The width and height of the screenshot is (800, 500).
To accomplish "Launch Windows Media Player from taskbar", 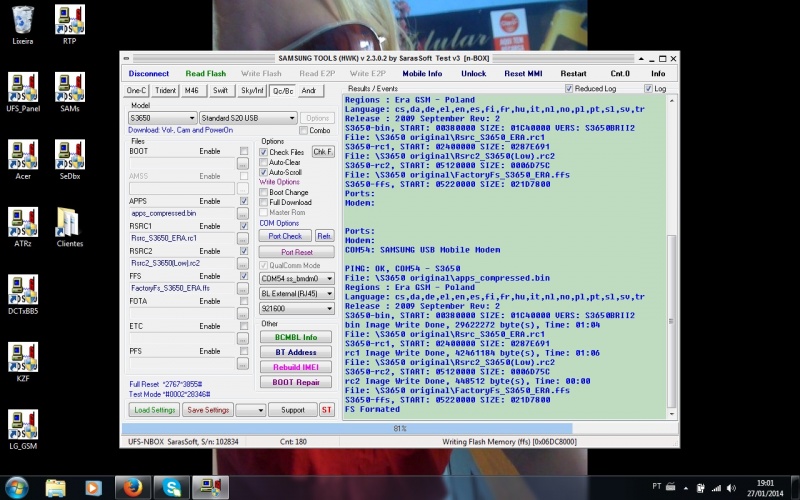I will click(93, 488).
